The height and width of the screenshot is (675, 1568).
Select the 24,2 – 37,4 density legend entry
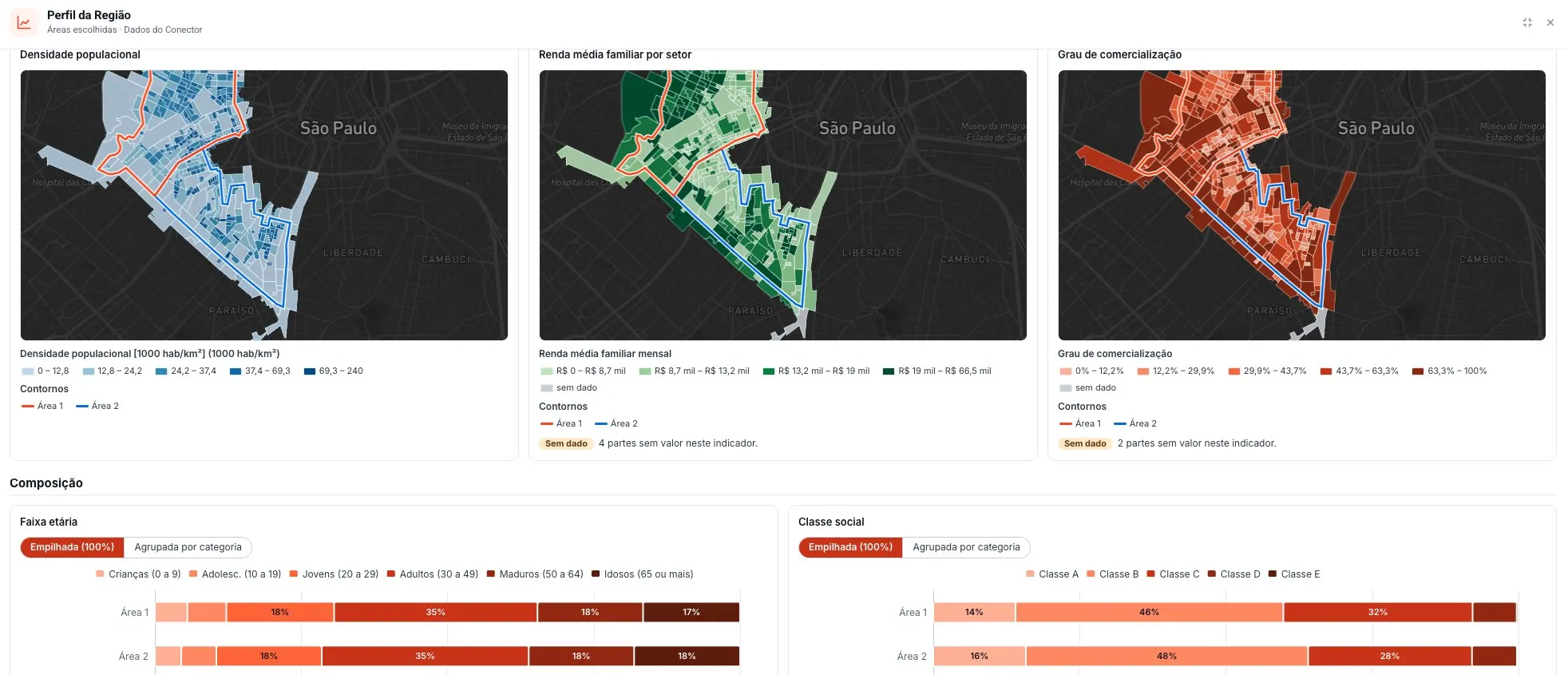(186, 371)
